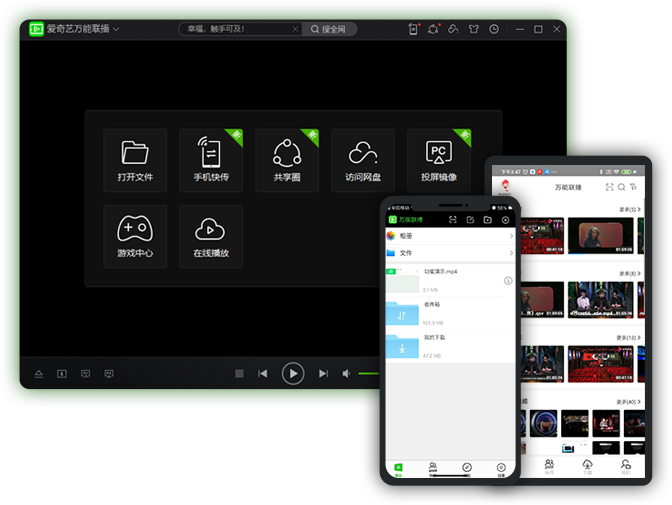Click the skin (shirt) icon in title bar

pyautogui.click(x=474, y=29)
